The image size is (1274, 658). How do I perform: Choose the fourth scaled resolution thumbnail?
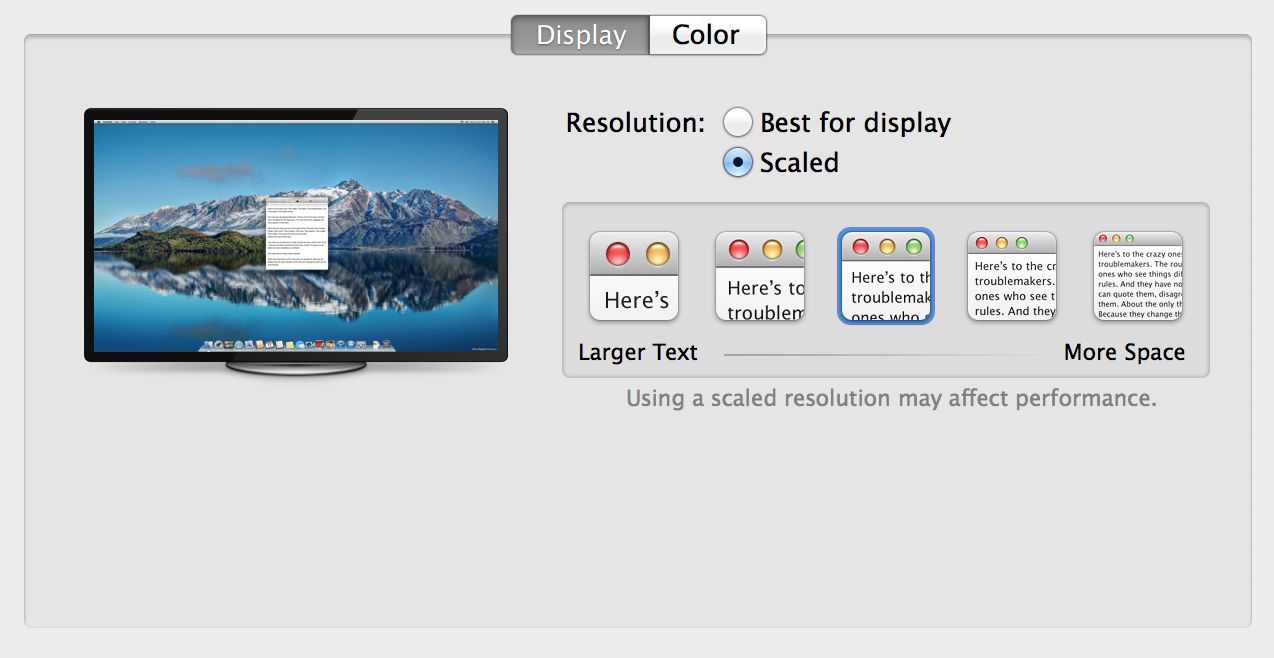pos(1012,277)
